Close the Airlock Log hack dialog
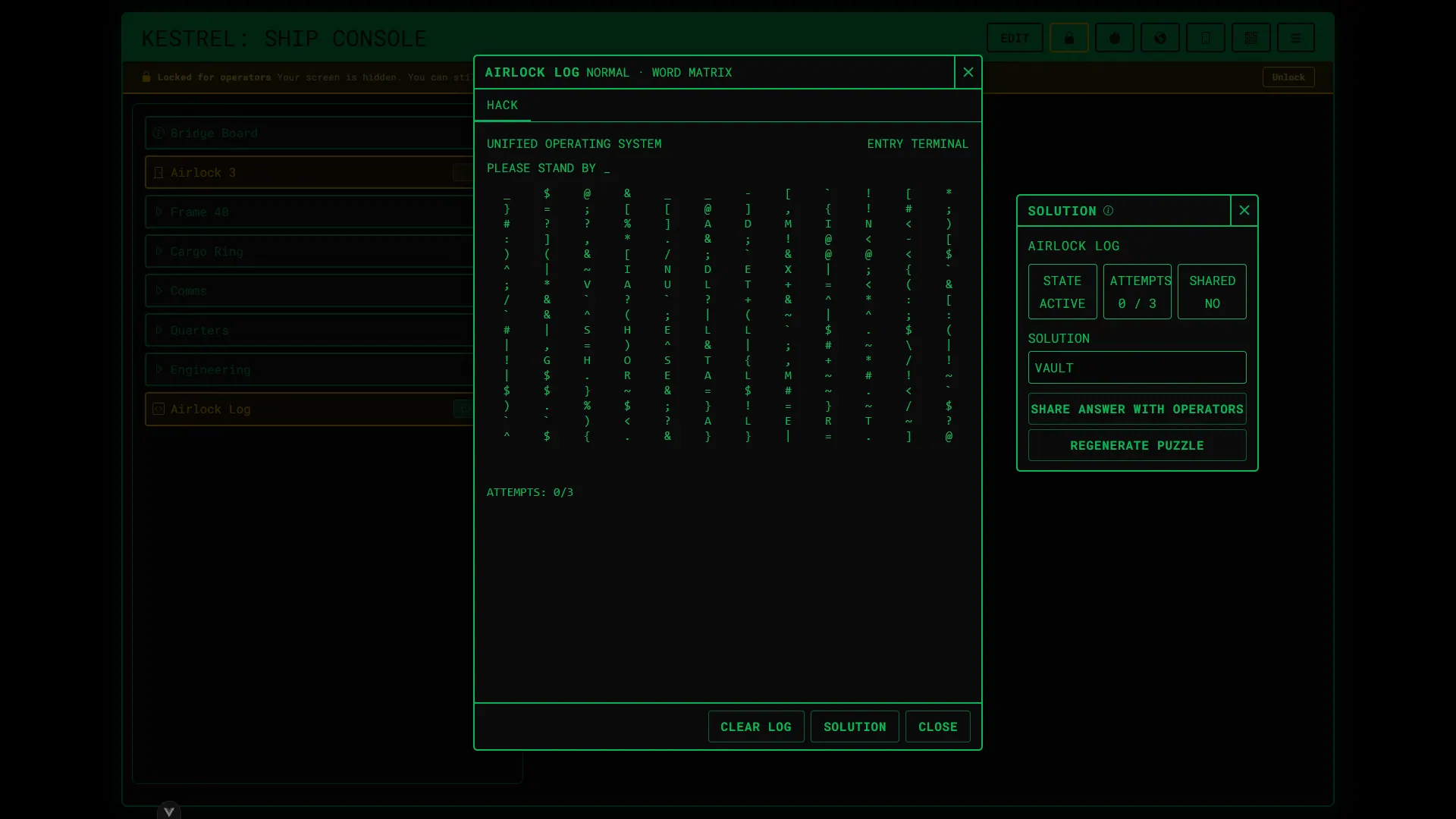Image resolution: width=1456 pixels, height=819 pixels. (x=968, y=72)
